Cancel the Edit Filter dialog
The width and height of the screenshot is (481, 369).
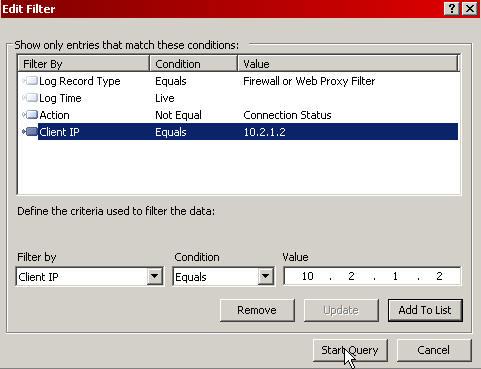[434, 350]
